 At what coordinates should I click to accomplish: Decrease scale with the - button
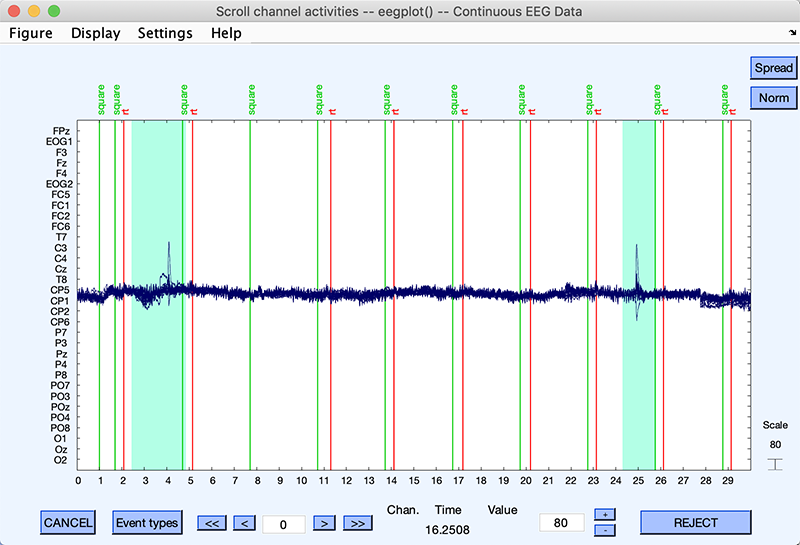coord(604,529)
